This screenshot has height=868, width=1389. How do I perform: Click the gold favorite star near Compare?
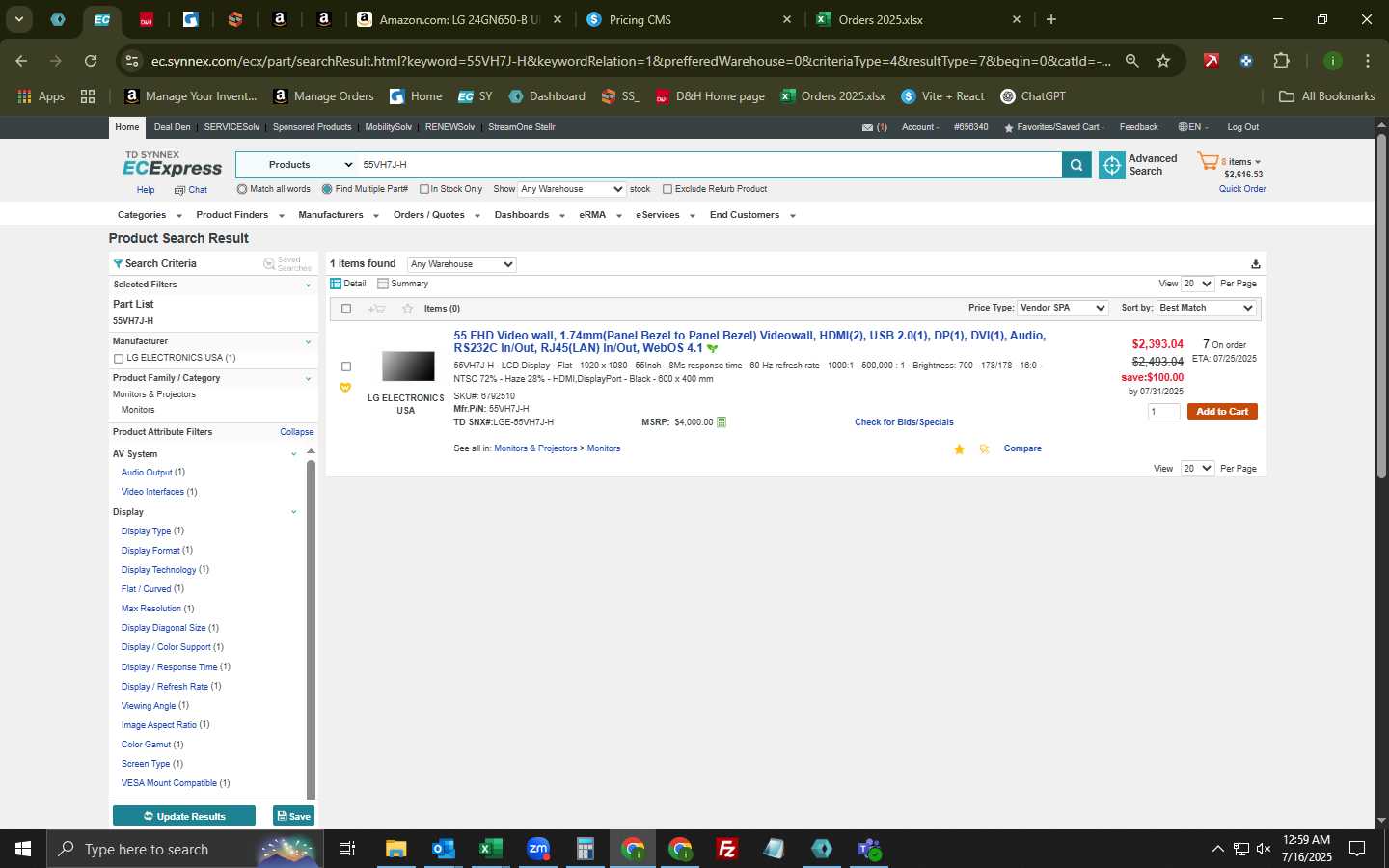[959, 449]
